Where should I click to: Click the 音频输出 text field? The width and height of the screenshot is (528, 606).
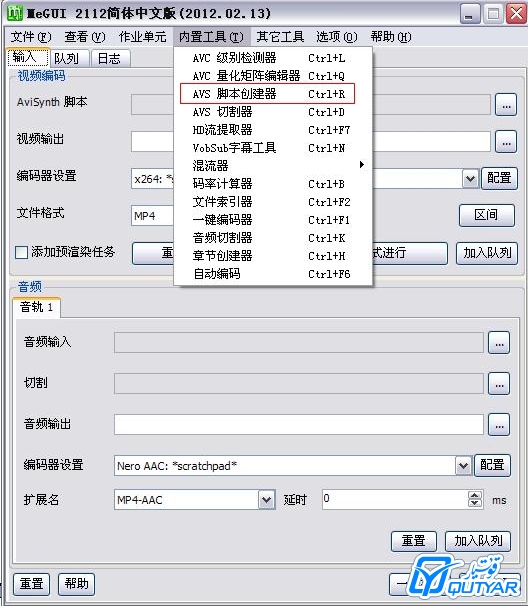click(x=299, y=425)
